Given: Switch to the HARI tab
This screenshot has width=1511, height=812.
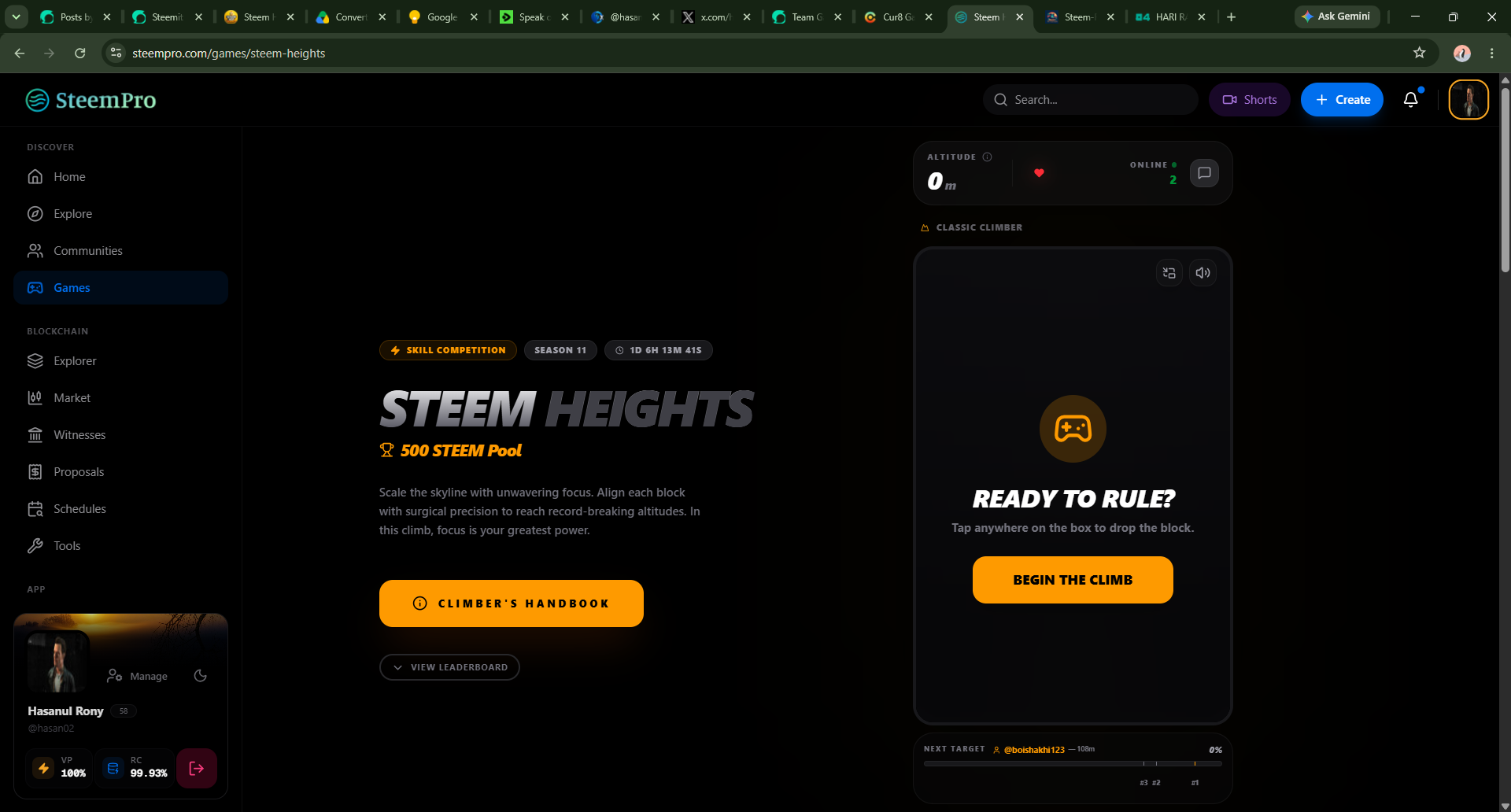Looking at the screenshot, I should [1171, 17].
